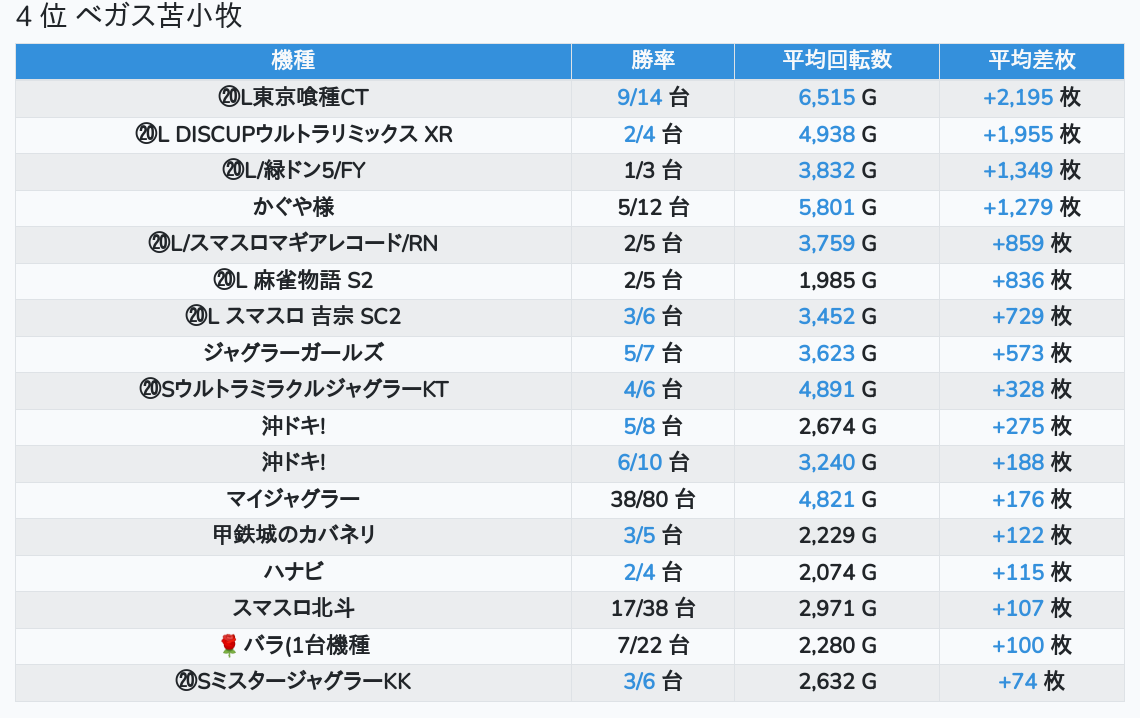This screenshot has height=718, width=1140.
Task: Click the +859 link for マギアレコード
Action: (1017, 243)
